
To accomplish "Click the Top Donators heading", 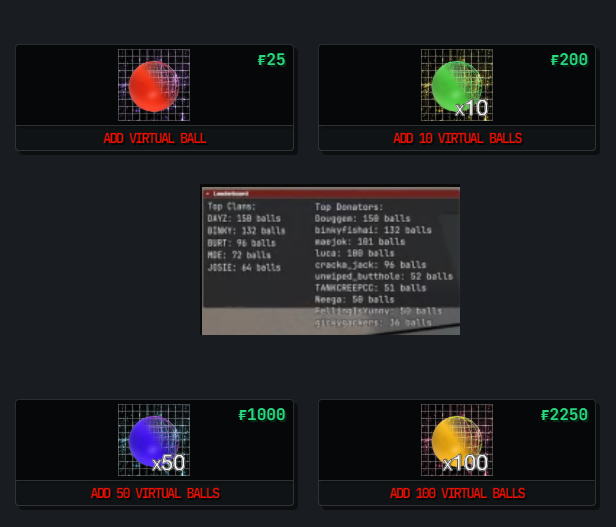I will point(348,207).
